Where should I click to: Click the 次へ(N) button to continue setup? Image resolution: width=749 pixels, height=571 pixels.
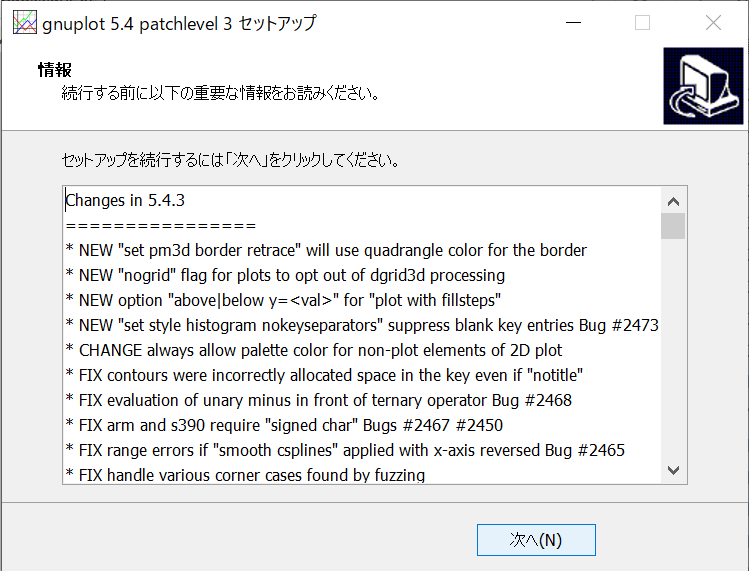pyautogui.click(x=536, y=540)
